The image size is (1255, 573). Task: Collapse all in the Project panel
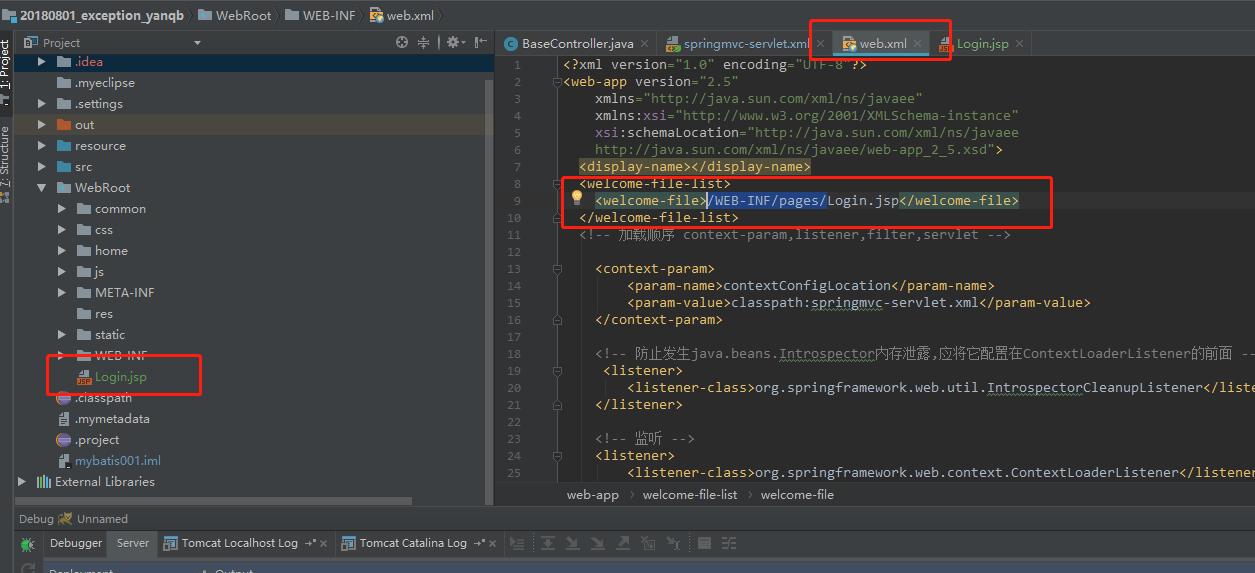click(x=423, y=42)
